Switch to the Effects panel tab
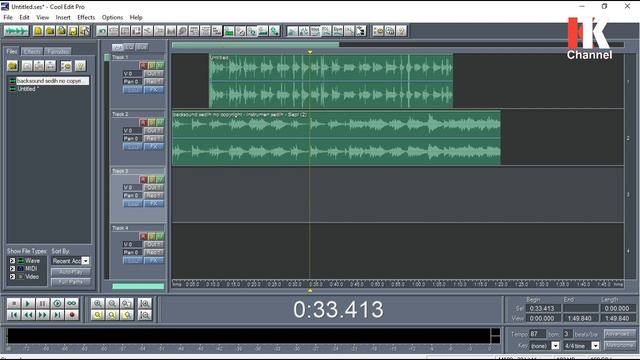 point(32,51)
